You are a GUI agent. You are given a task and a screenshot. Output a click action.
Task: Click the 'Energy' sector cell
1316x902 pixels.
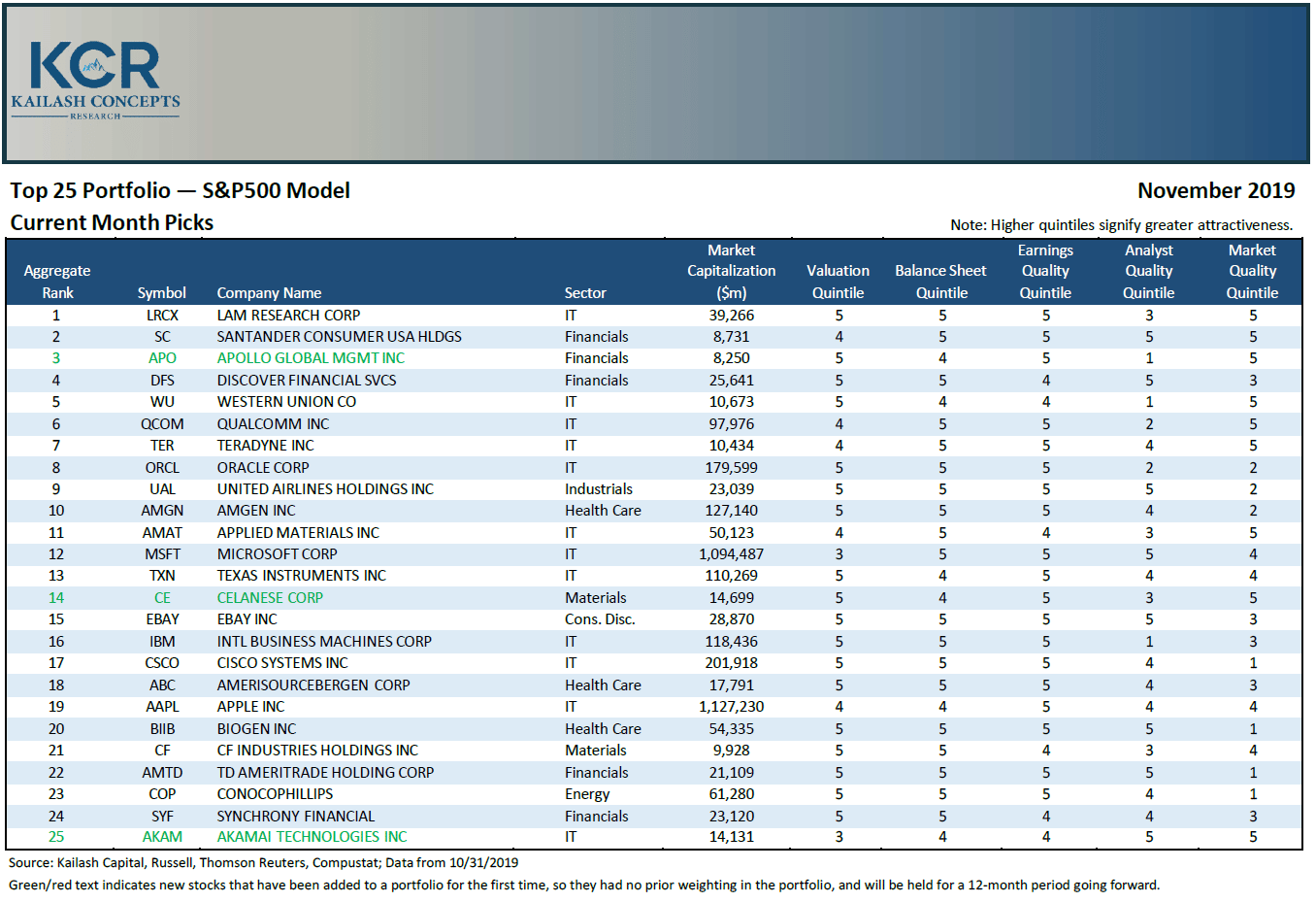587,794
